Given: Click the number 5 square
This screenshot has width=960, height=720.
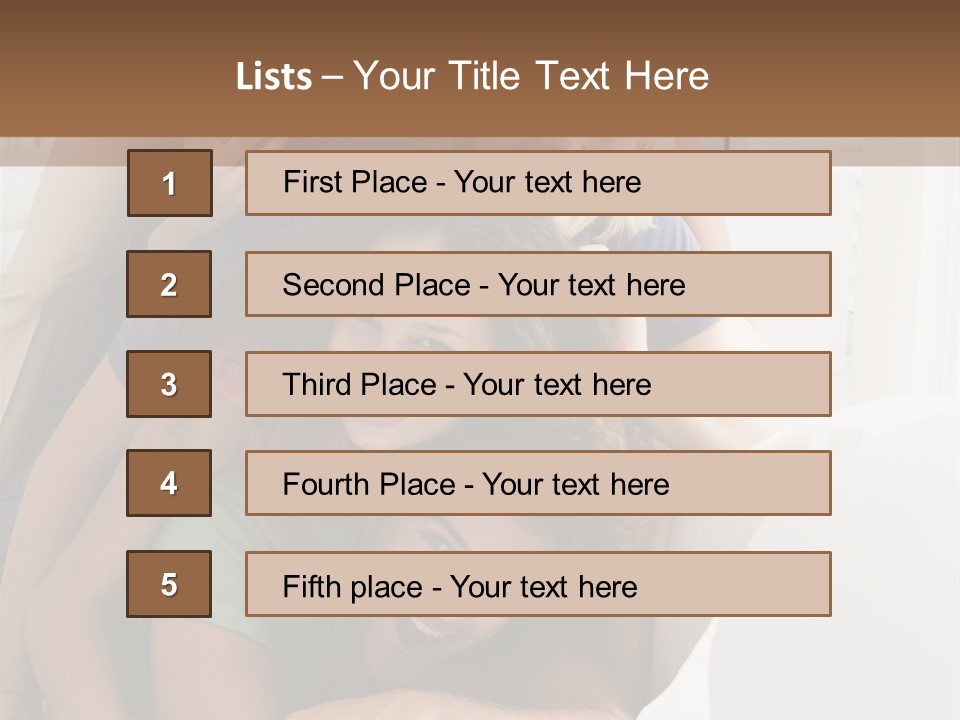Looking at the screenshot, I should click(x=169, y=584).
